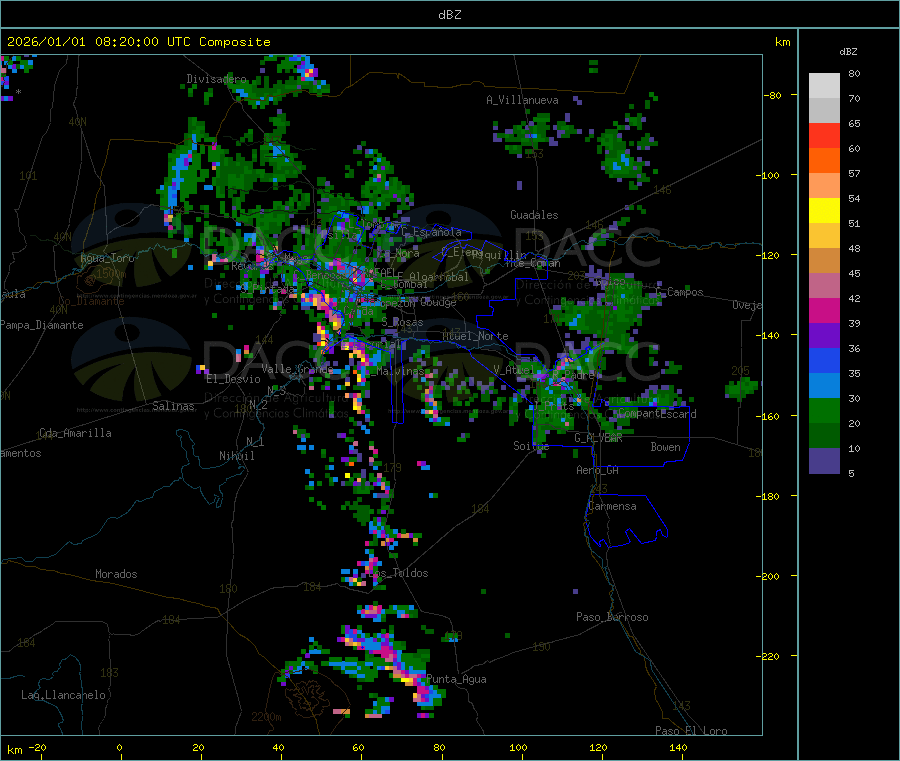Click the Punta_Agua location label
Viewport: 900px width, 761px height.
pos(456,679)
